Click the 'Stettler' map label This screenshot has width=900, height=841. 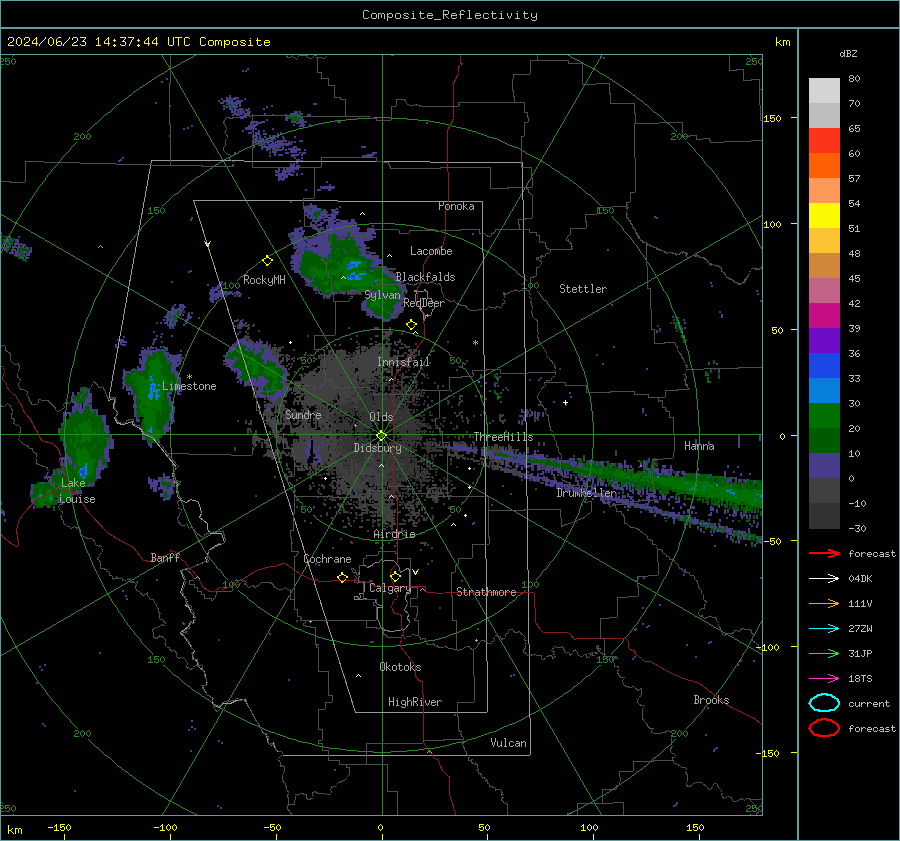pyautogui.click(x=583, y=289)
